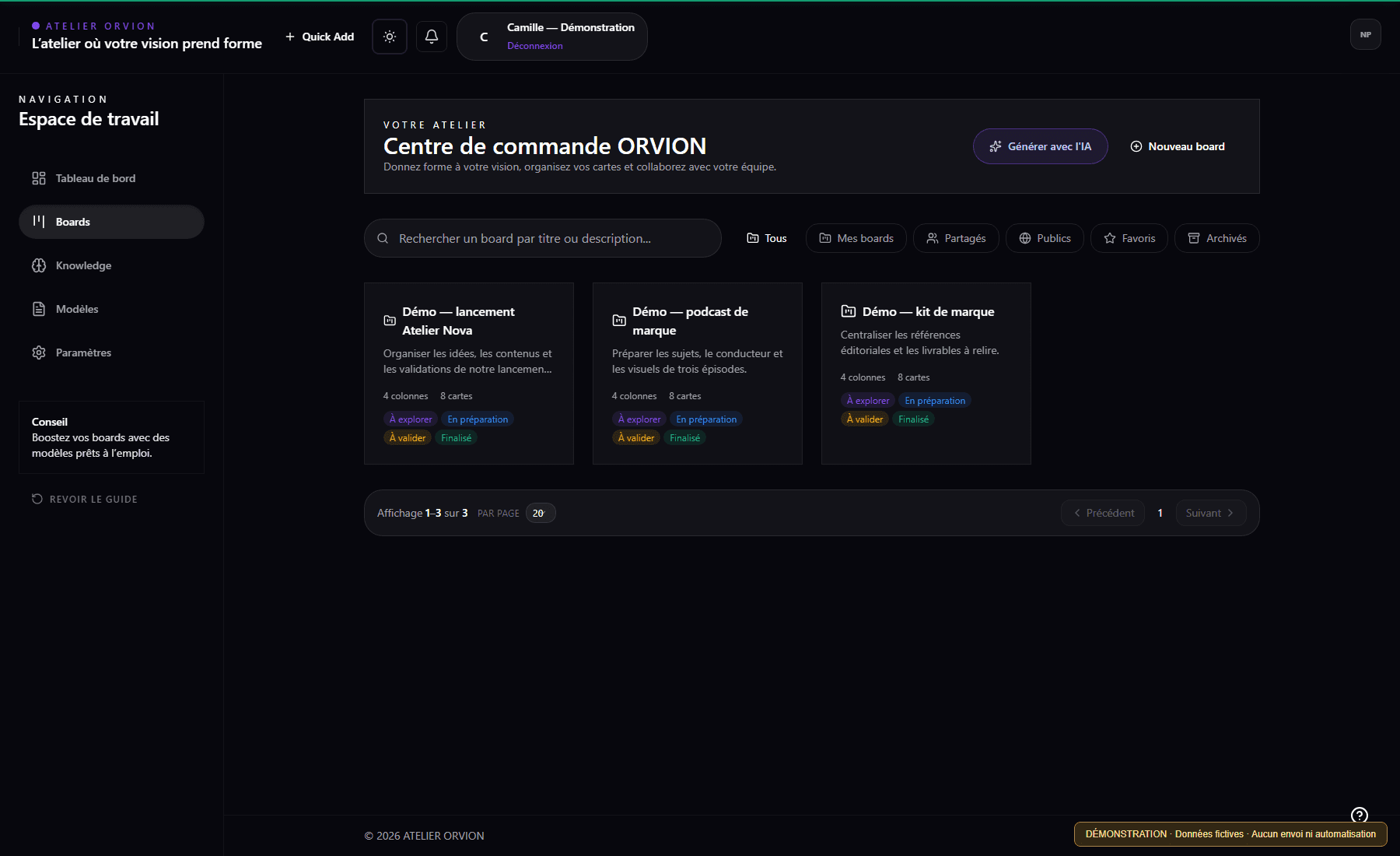Click En préparation tag on podcast card

point(706,419)
